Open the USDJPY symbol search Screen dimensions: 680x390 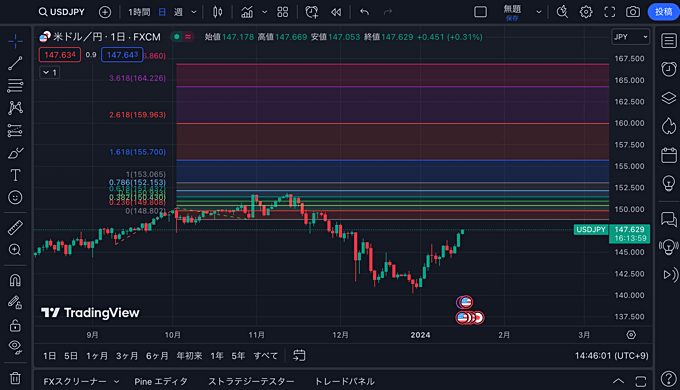pos(62,12)
